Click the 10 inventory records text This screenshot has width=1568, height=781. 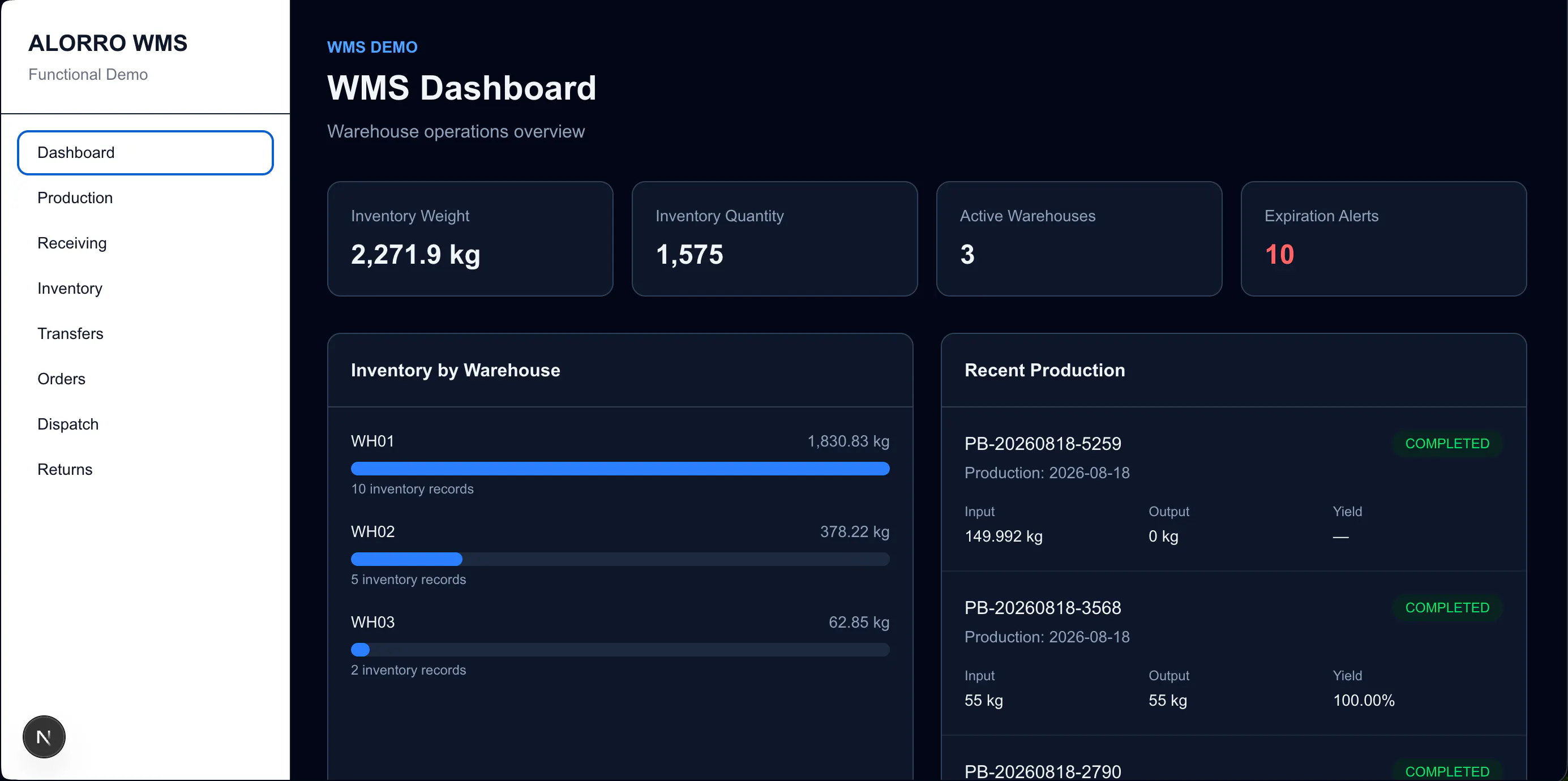pos(412,489)
